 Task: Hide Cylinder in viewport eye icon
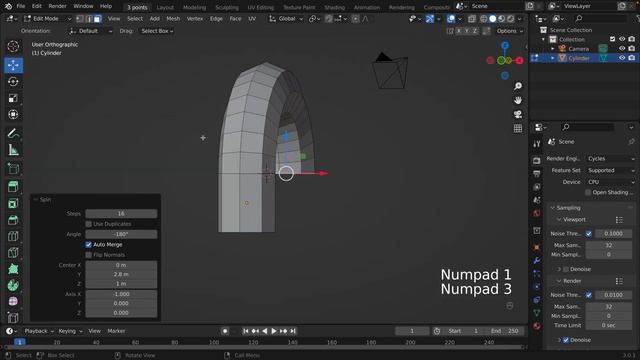click(622, 58)
